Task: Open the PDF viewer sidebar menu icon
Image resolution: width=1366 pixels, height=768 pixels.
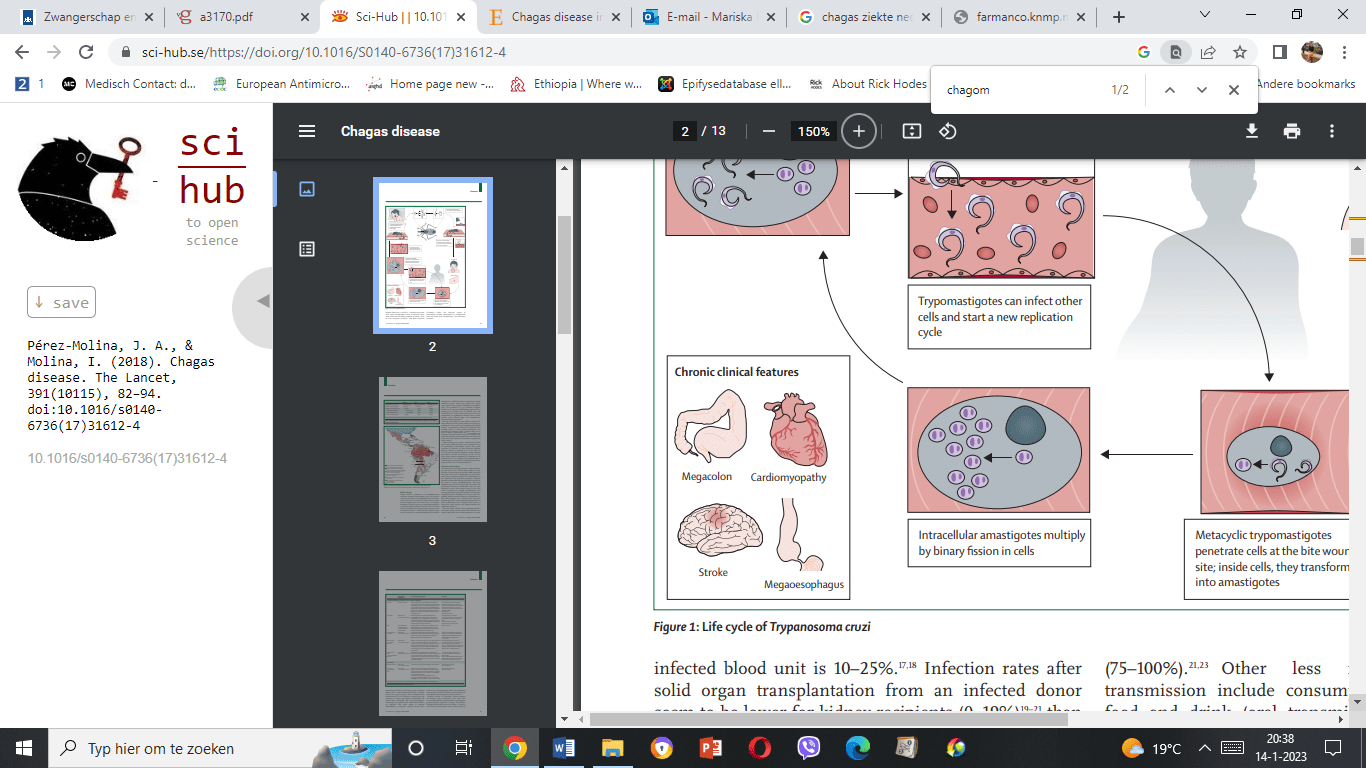Action: [307, 131]
